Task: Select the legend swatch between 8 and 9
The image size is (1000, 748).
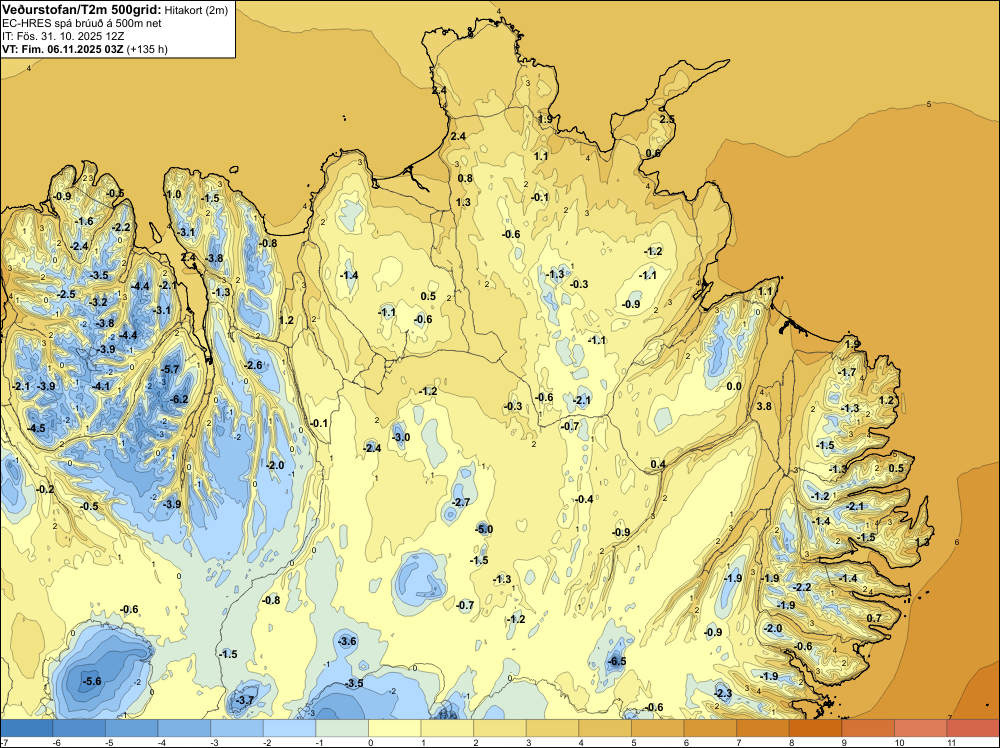Action: tap(815, 728)
